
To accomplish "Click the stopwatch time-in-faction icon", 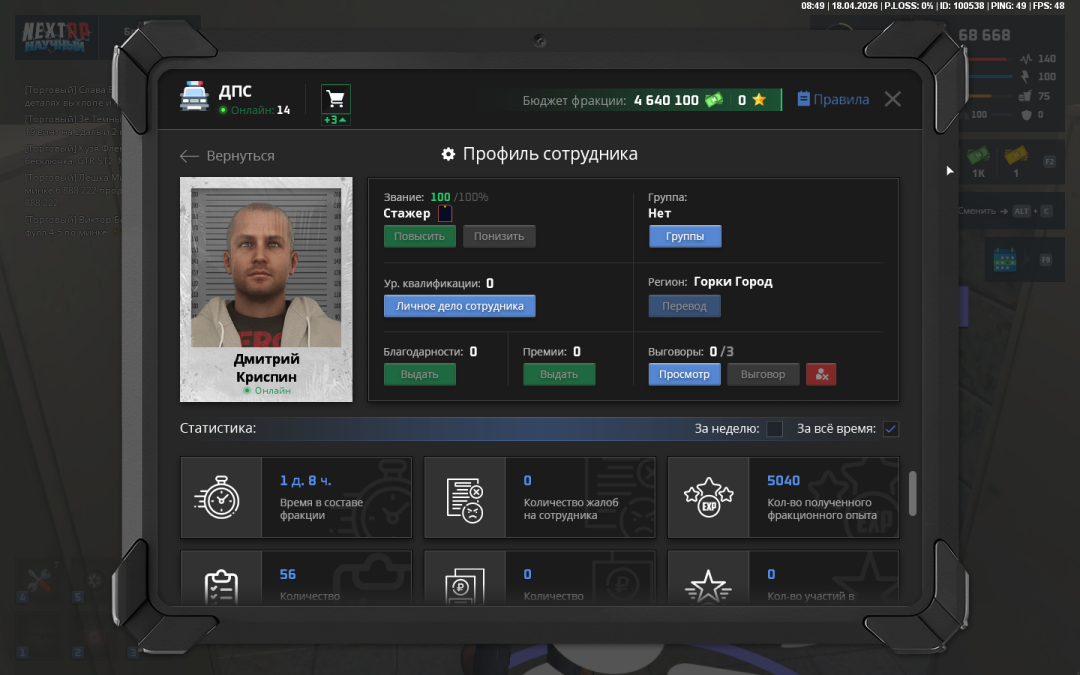I will [221, 497].
